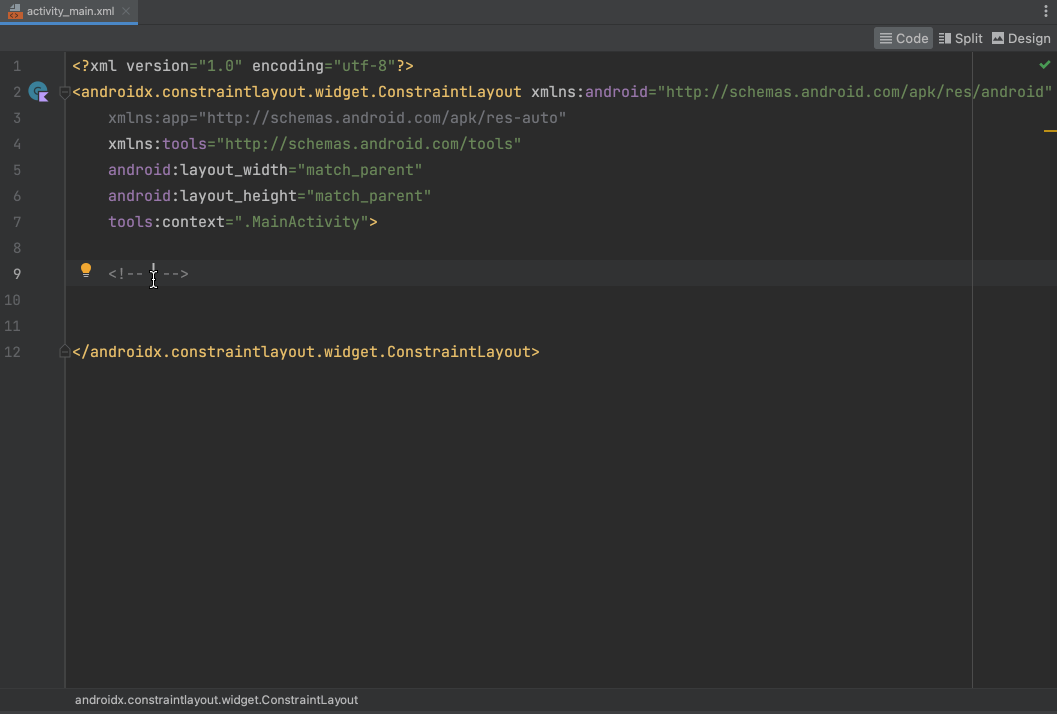Click the related Kotlin file gutter icon
The width and height of the screenshot is (1057, 714).
click(x=38, y=92)
